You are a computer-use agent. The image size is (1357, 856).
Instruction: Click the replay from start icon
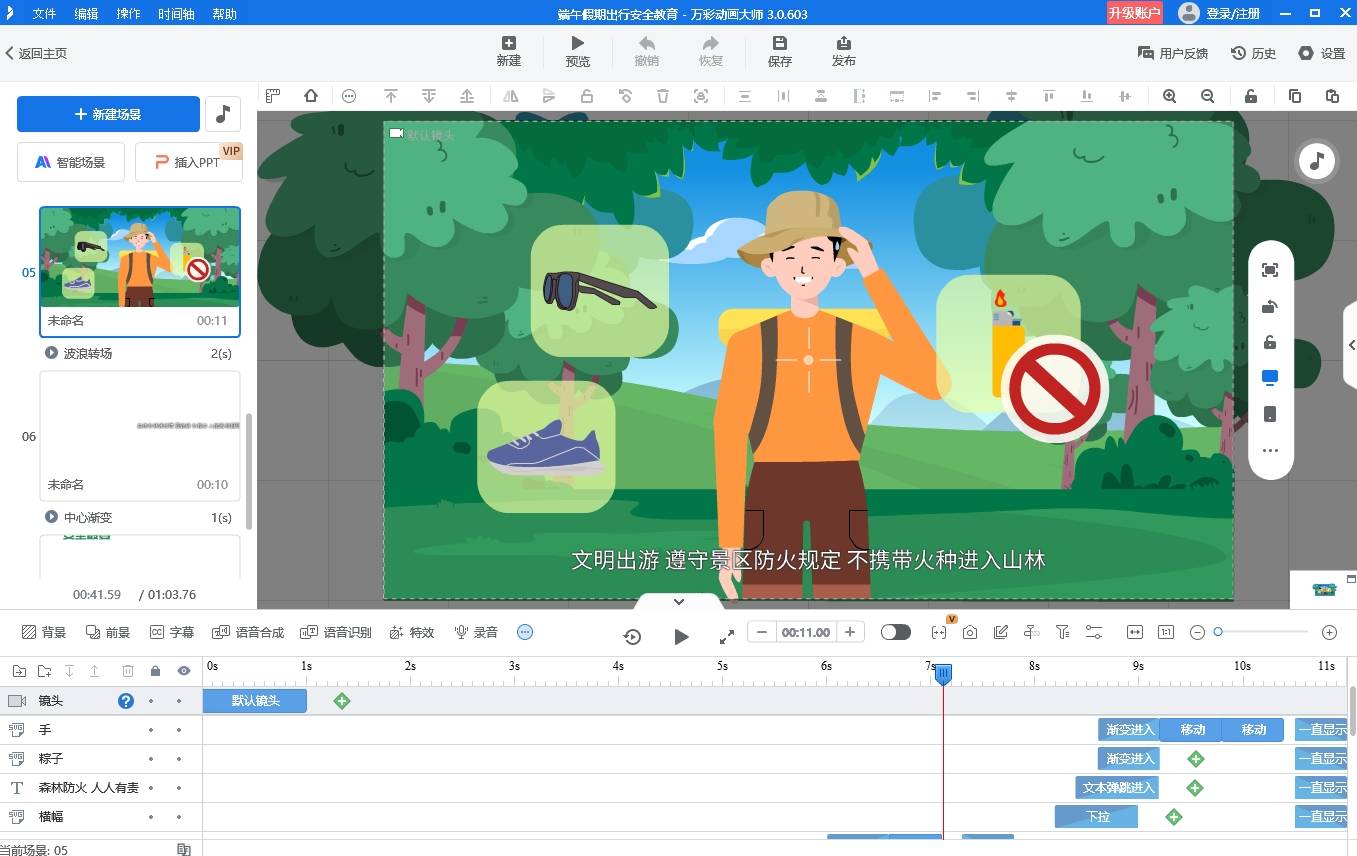pyautogui.click(x=632, y=636)
